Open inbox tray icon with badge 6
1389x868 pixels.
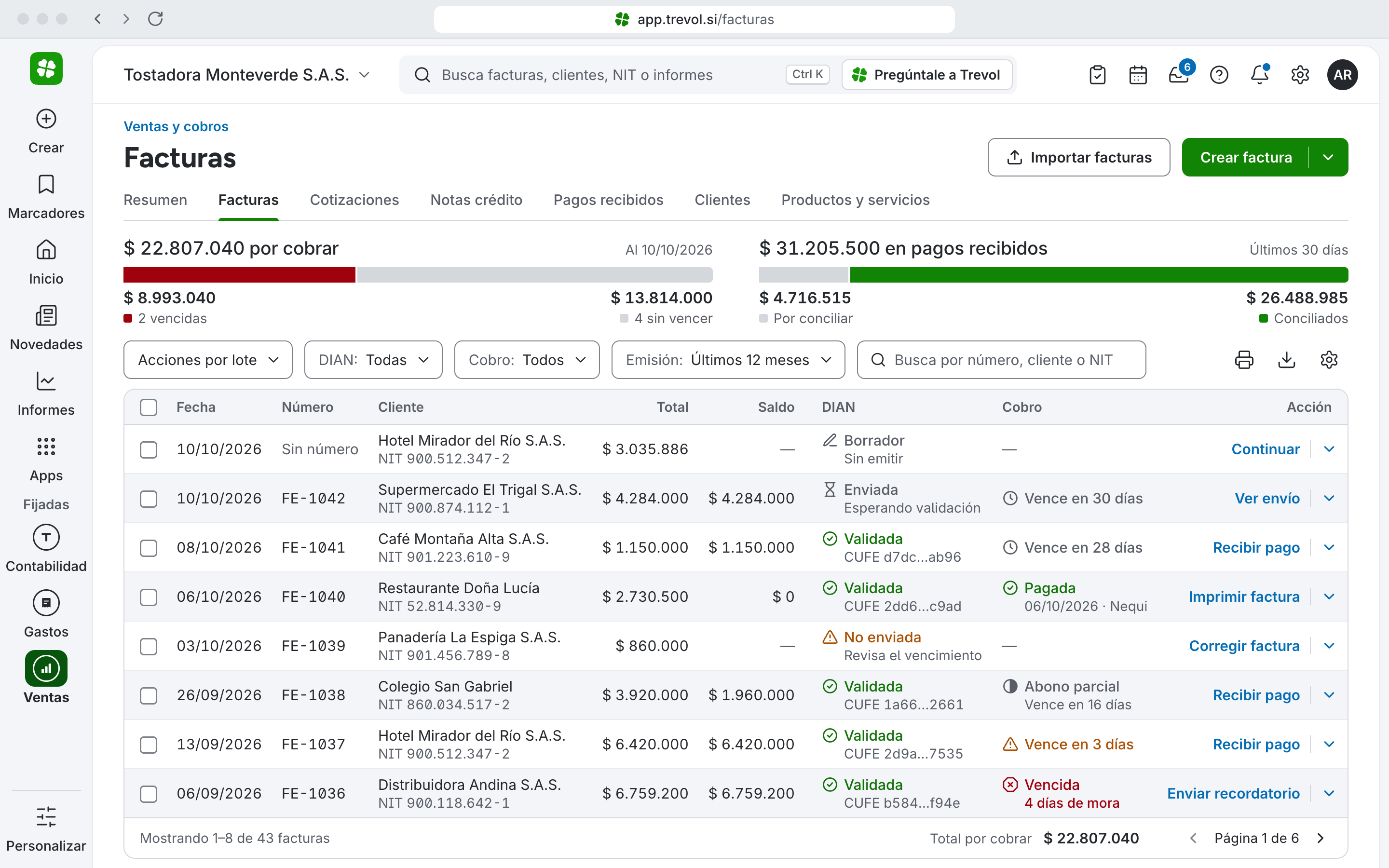click(x=1179, y=75)
